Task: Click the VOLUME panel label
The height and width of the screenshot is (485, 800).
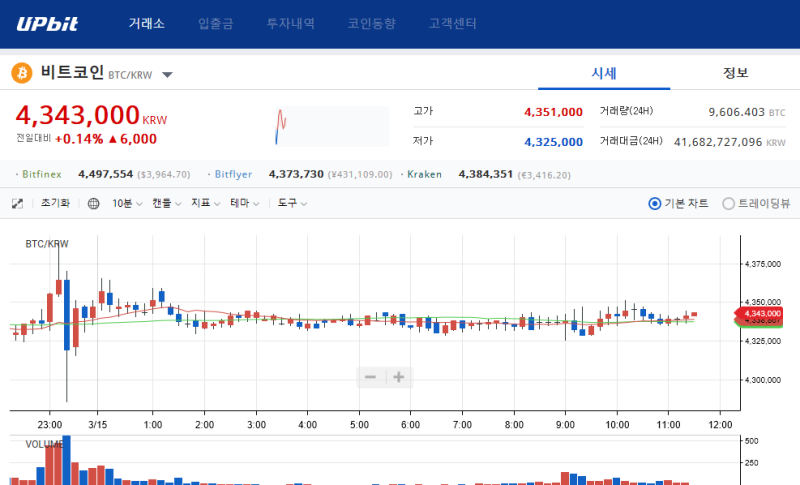Action: pos(44,445)
